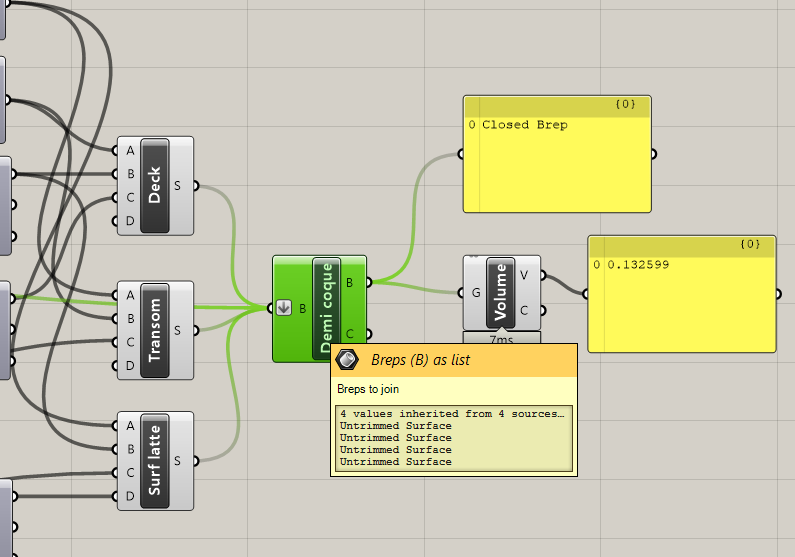Image resolution: width=795 pixels, height=557 pixels.
Task: Click input D of Surf latte component
Action: (x=130, y=496)
